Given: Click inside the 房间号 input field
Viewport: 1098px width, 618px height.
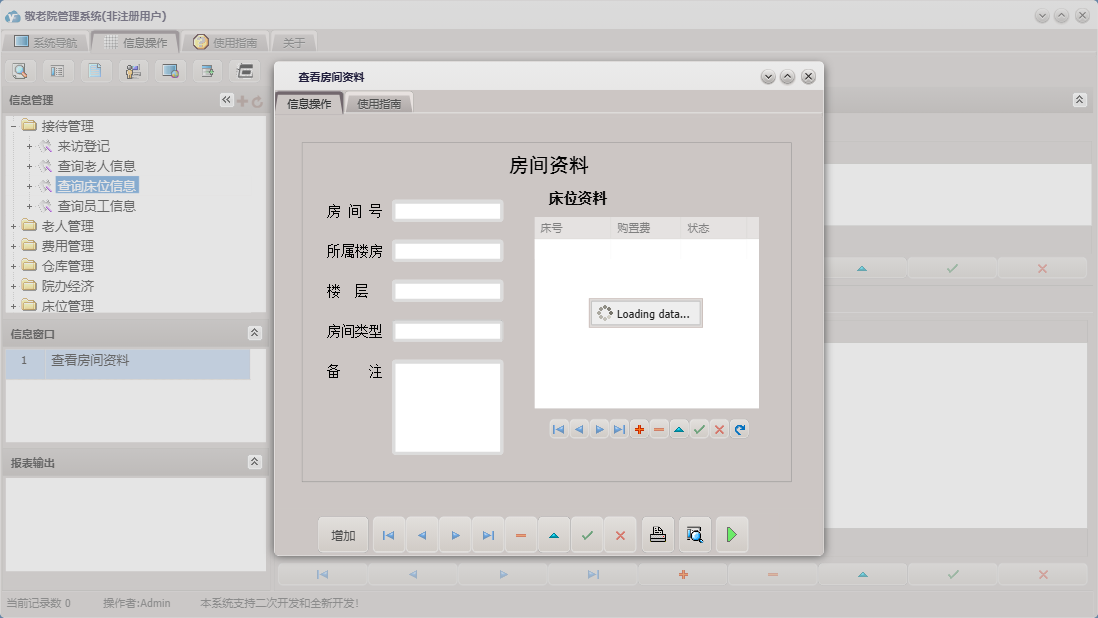Looking at the screenshot, I should 447,210.
